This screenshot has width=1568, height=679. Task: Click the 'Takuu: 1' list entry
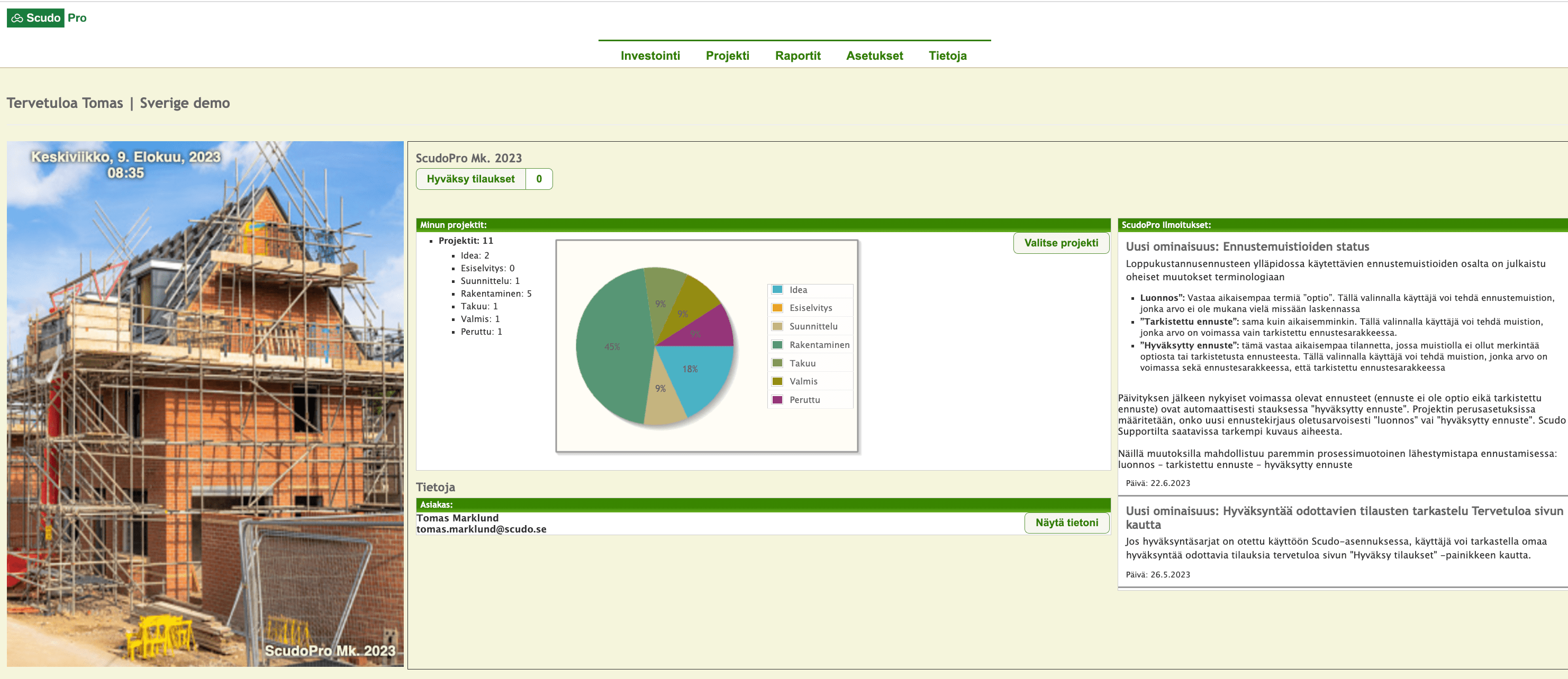[x=479, y=307]
